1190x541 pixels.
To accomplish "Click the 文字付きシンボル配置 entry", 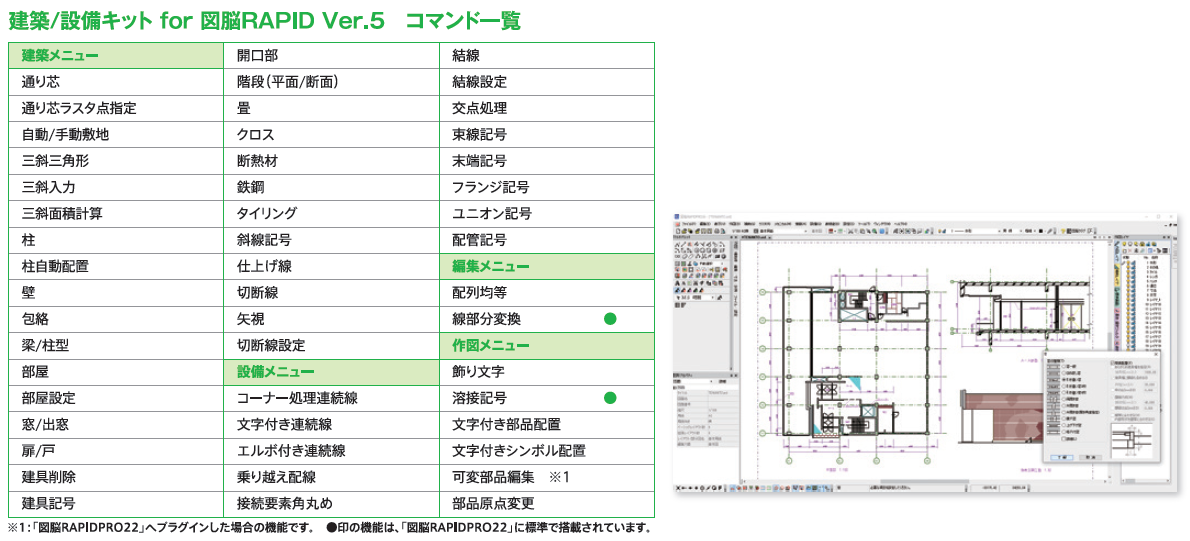I will pyautogui.click(x=546, y=451).
